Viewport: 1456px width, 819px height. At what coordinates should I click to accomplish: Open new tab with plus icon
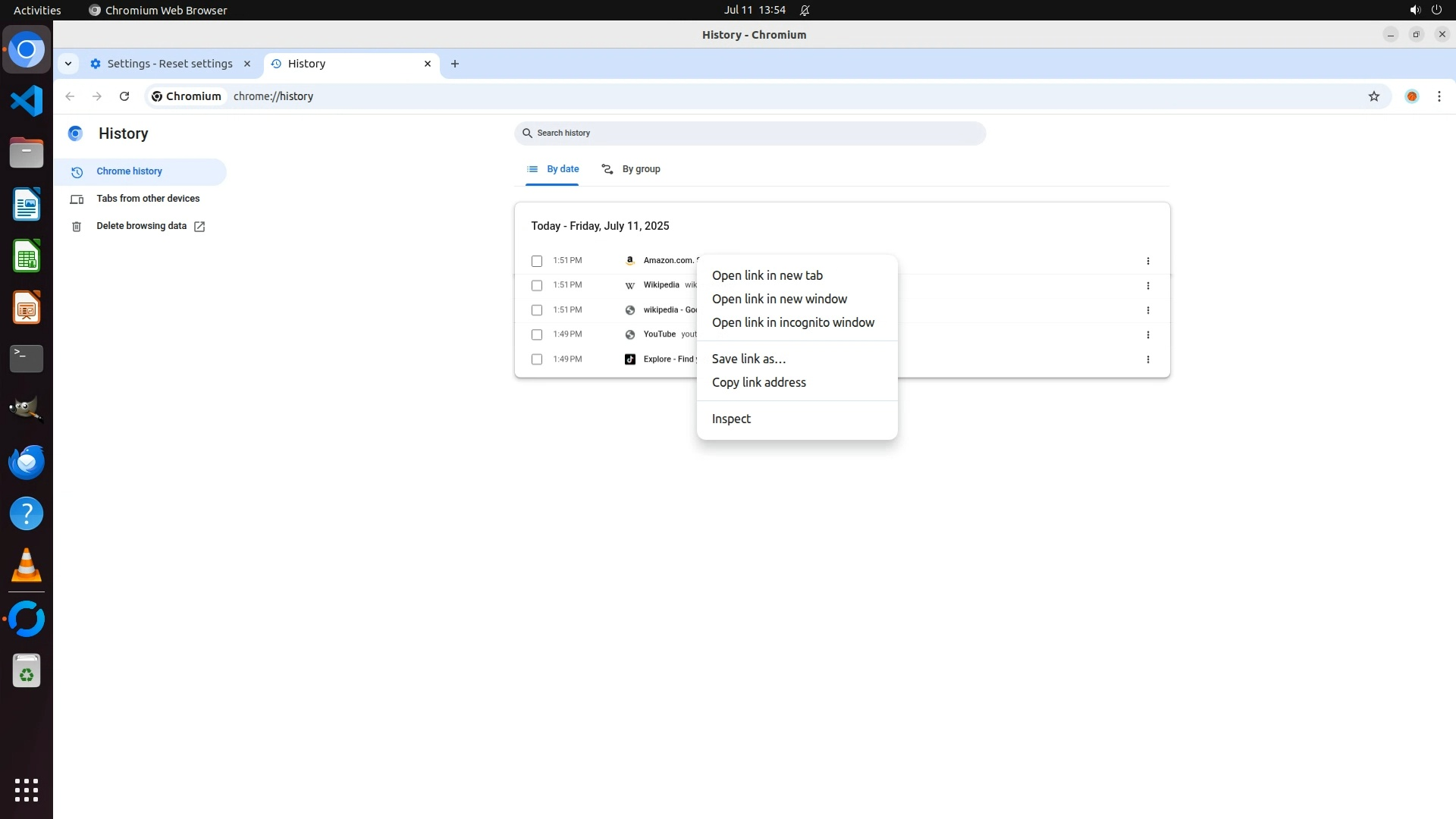point(455,64)
